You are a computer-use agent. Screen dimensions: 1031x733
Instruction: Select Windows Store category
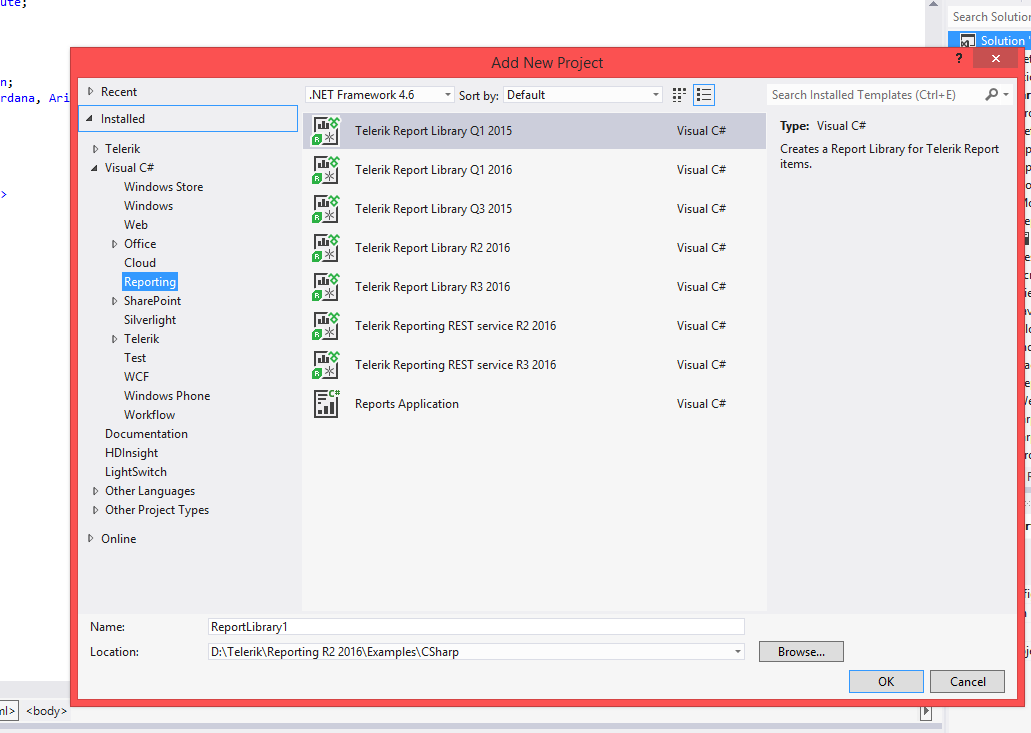[x=164, y=187]
